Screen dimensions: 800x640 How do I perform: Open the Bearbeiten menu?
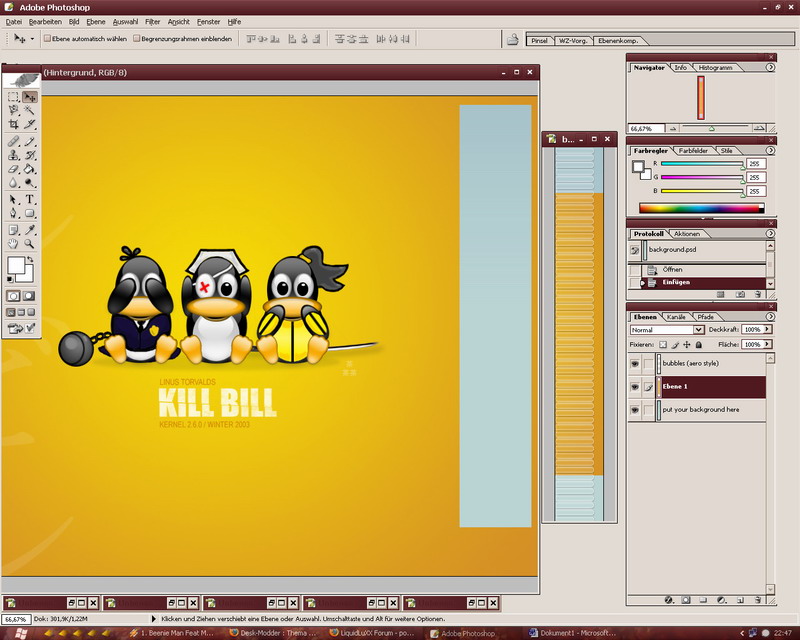45,22
